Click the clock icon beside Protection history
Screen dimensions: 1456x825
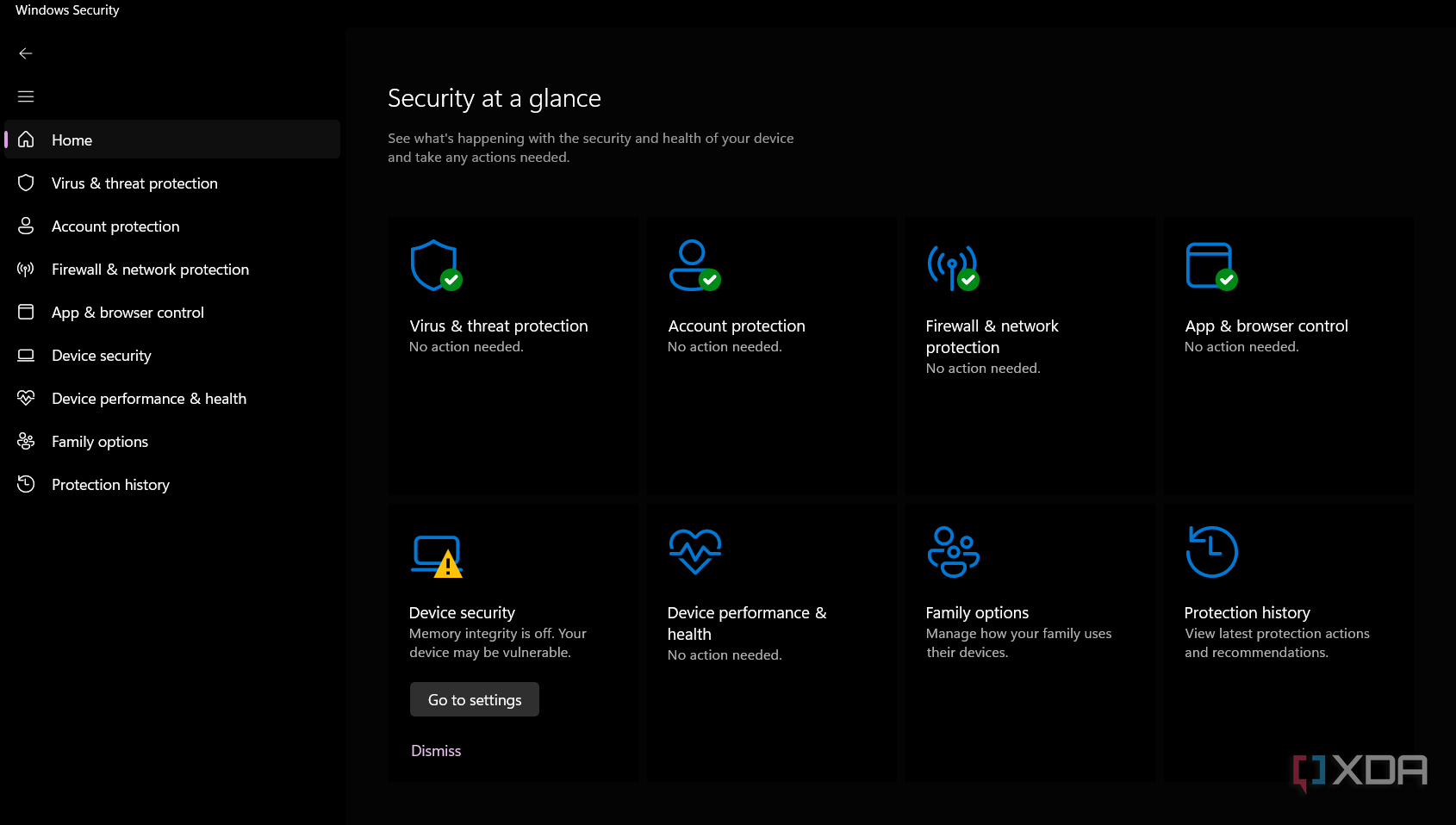tap(26, 484)
